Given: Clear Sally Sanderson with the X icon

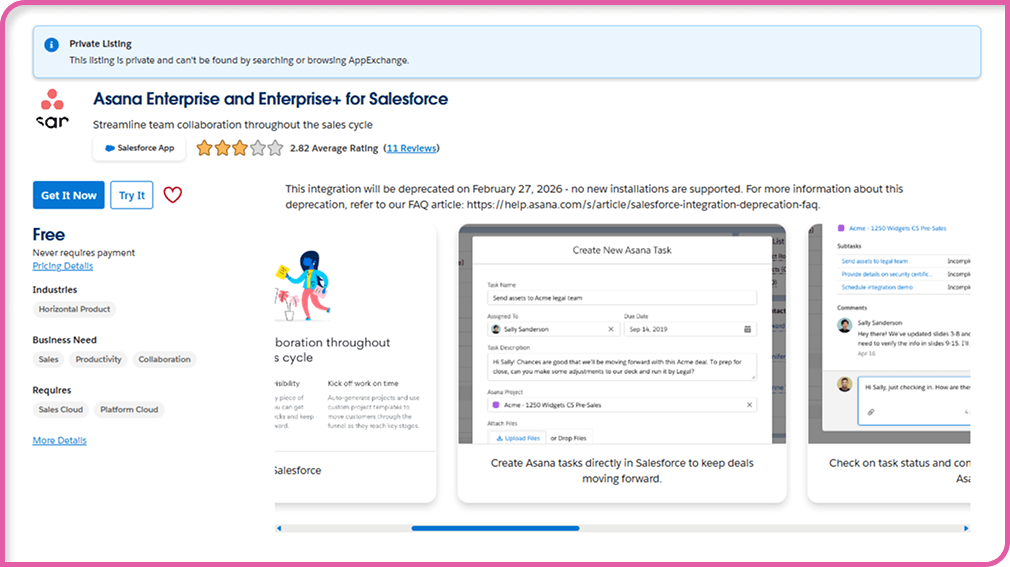Looking at the screenshot, I should [x=611, y=329].
